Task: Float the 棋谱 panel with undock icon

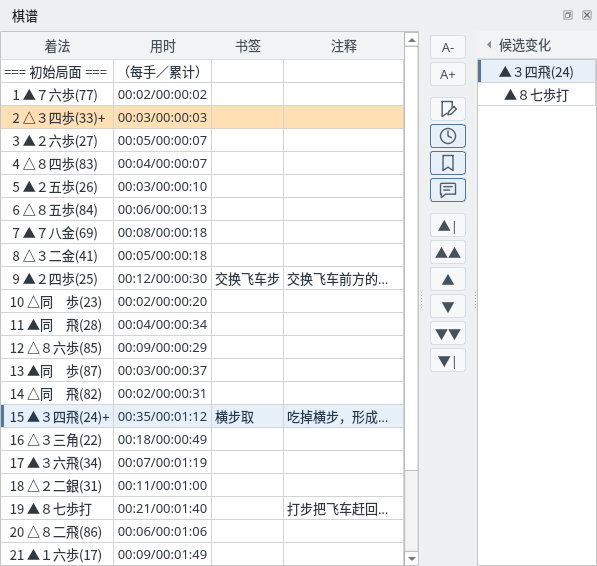Action: (x=568, y=15)
